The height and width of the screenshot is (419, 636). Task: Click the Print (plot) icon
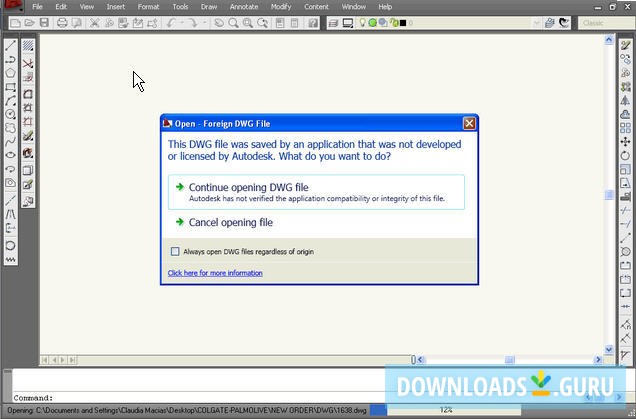click(x=62, y=23)
